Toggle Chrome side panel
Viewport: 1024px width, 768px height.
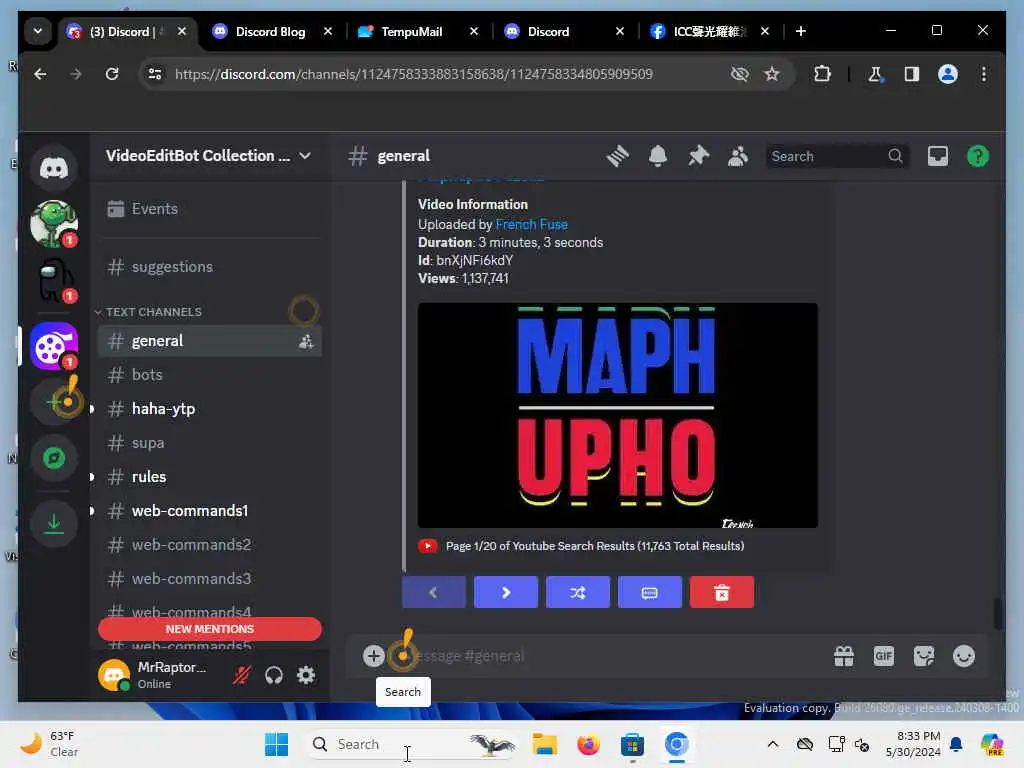pyautogui.click(x=912, y=74)
